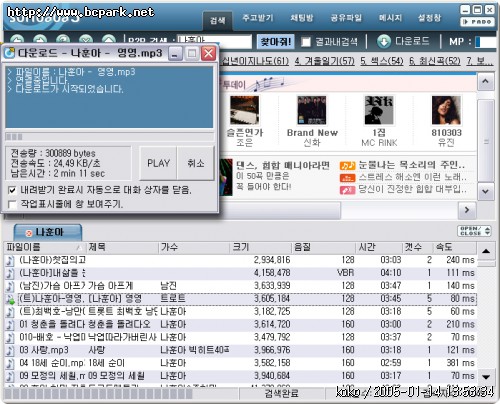This screenshot has width=500, height=404.
Task: Click the music icon of the (나훈아)첫집의고 row
Action: coord(10,260)
